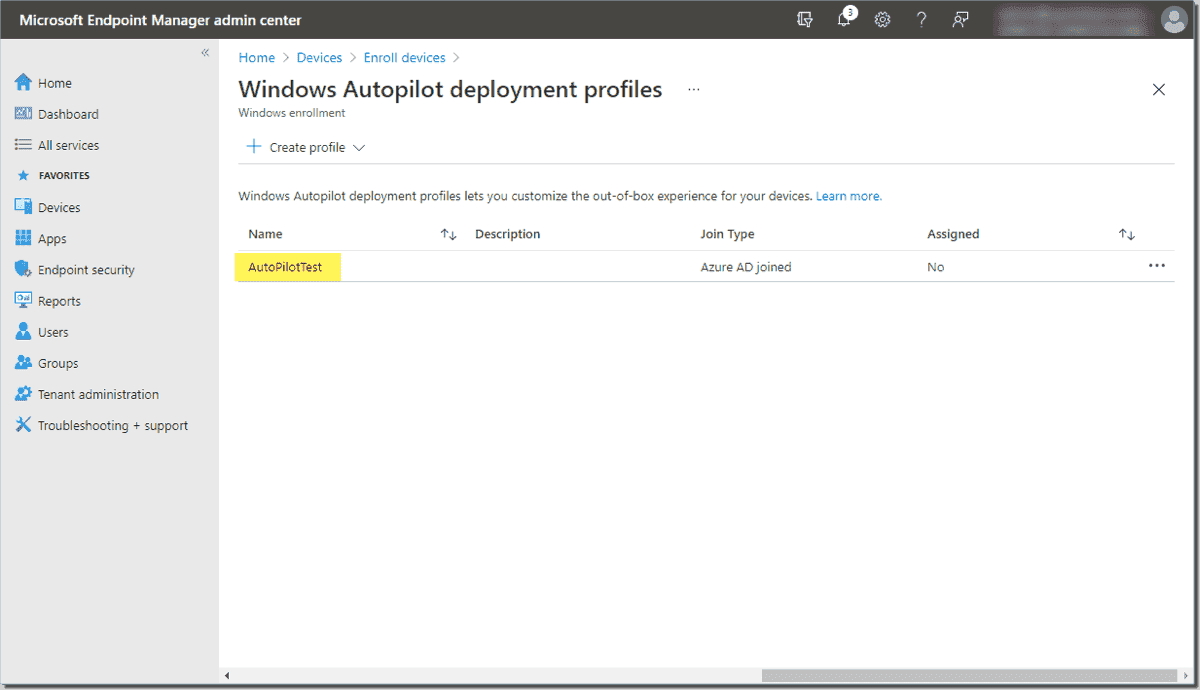This screenshot has height=690, width=1200.
Task: Open the Cloud Shell directory icon
Action: click(x=805, y=20)
